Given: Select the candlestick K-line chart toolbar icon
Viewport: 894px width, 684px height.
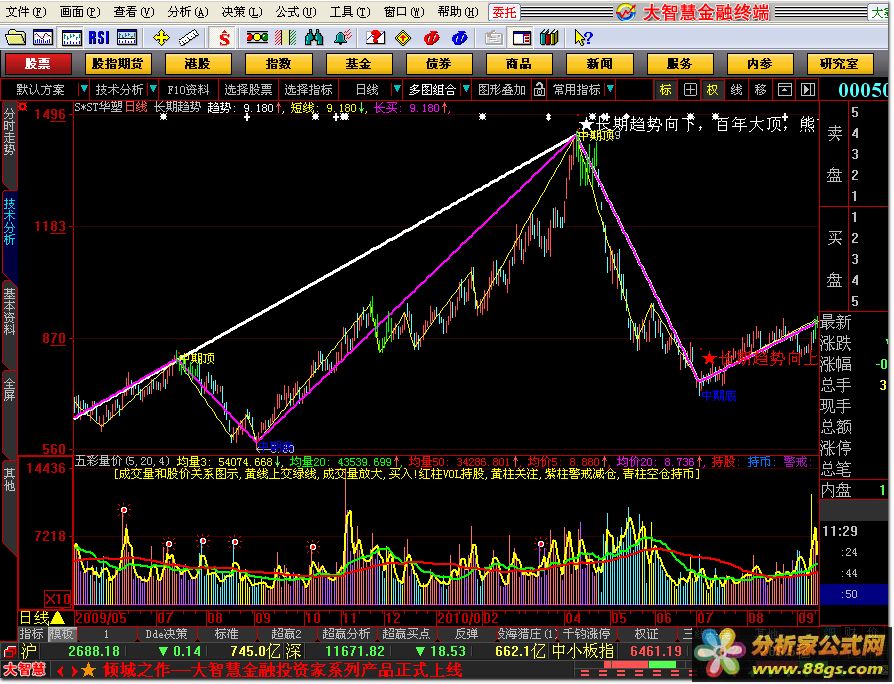Looking at the screenshot, I should [72, 38].
